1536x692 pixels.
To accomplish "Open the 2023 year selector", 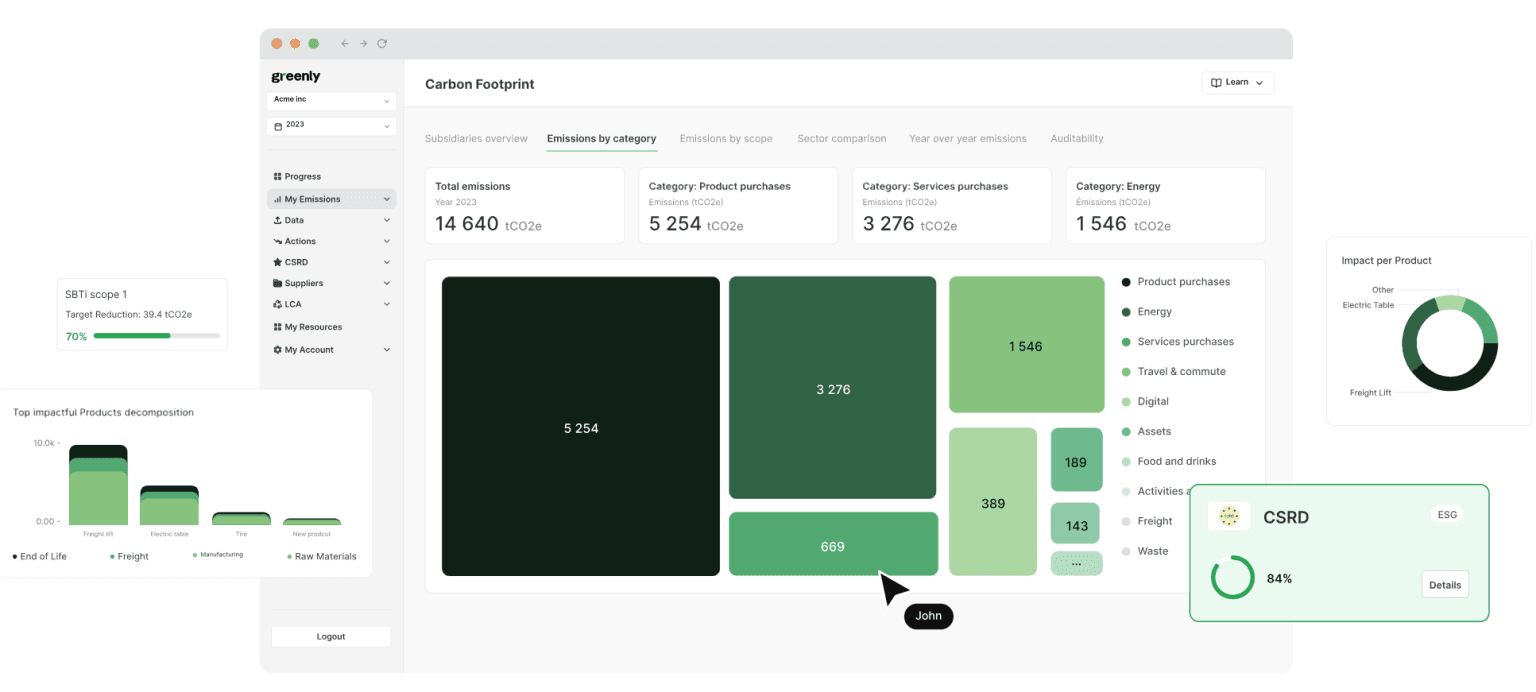I will [x=331, y=125].
